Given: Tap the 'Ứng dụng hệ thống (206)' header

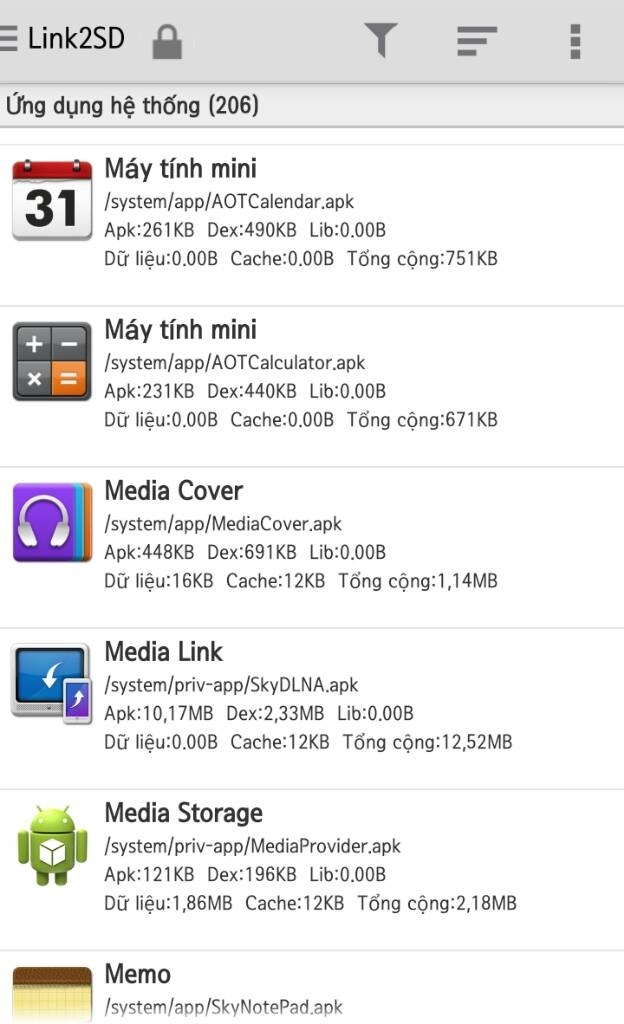Looking at the screenshot, I should [x=133, y=105].
